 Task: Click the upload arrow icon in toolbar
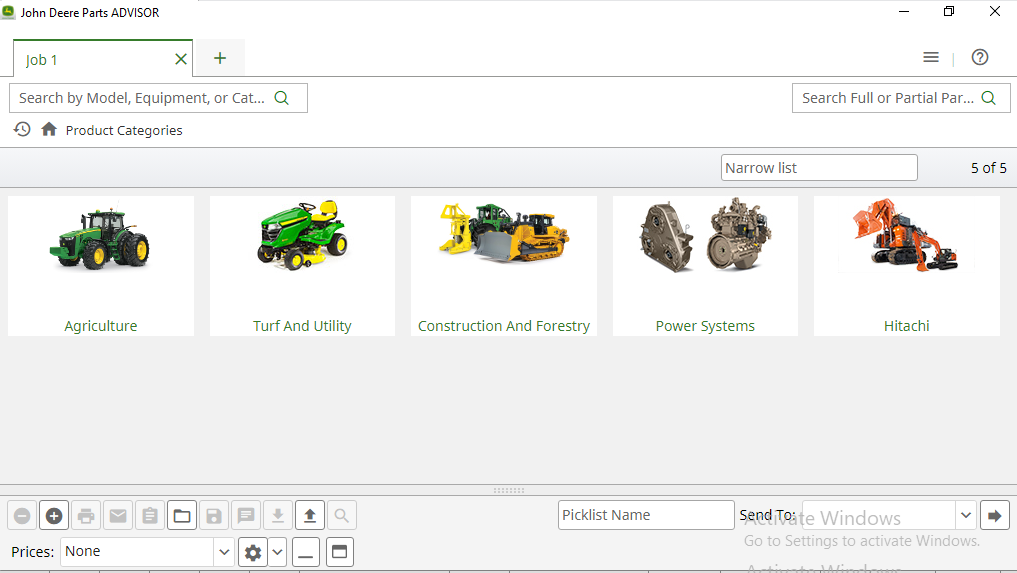310,516
